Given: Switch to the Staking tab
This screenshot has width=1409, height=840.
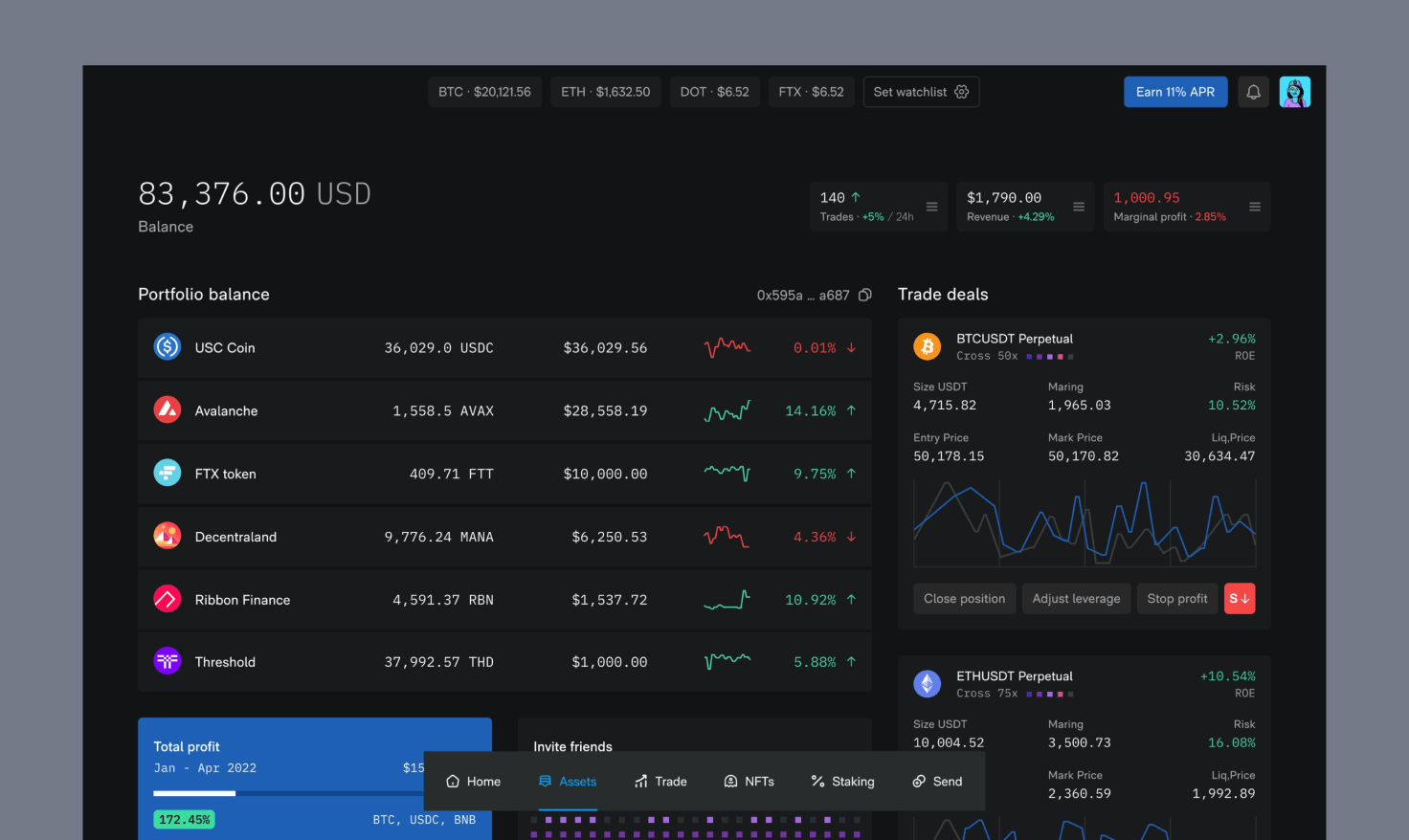Looking at the screenshot, I should (842, 782).
